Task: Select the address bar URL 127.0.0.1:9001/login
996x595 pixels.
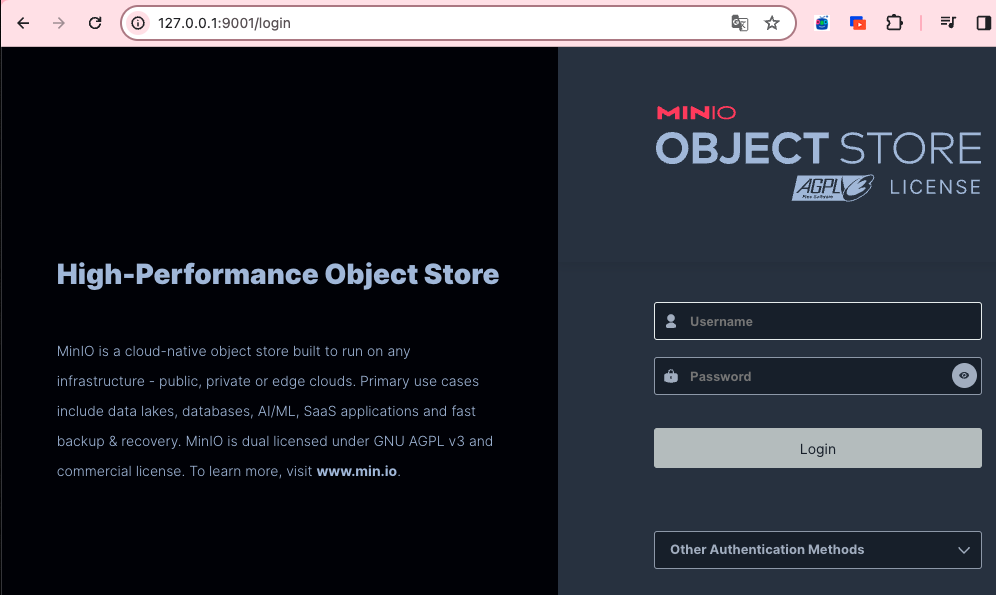Action: pyautogui.click(x=224, y=23)
